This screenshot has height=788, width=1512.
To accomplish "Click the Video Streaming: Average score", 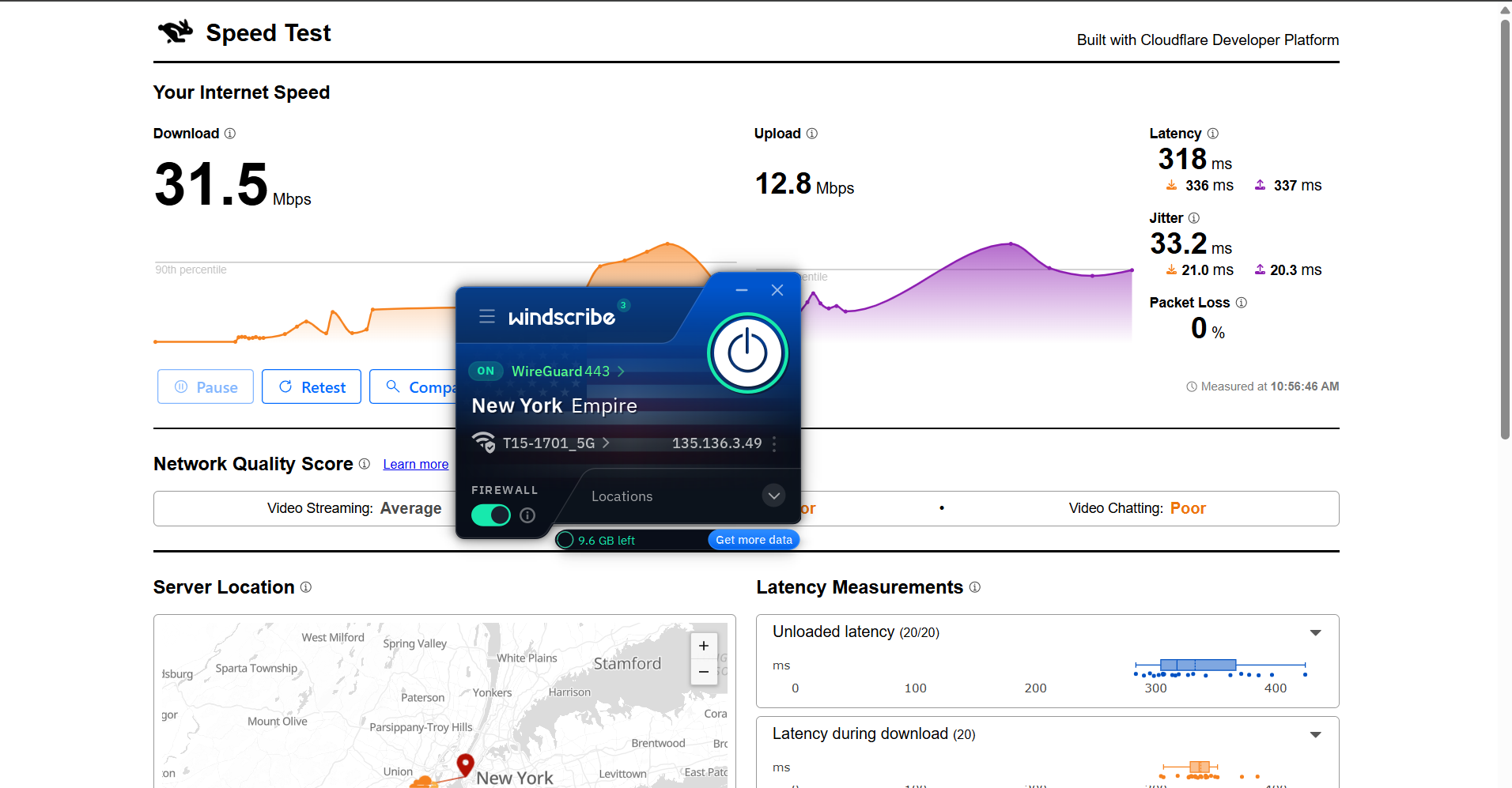I will (x=354, y=508).
